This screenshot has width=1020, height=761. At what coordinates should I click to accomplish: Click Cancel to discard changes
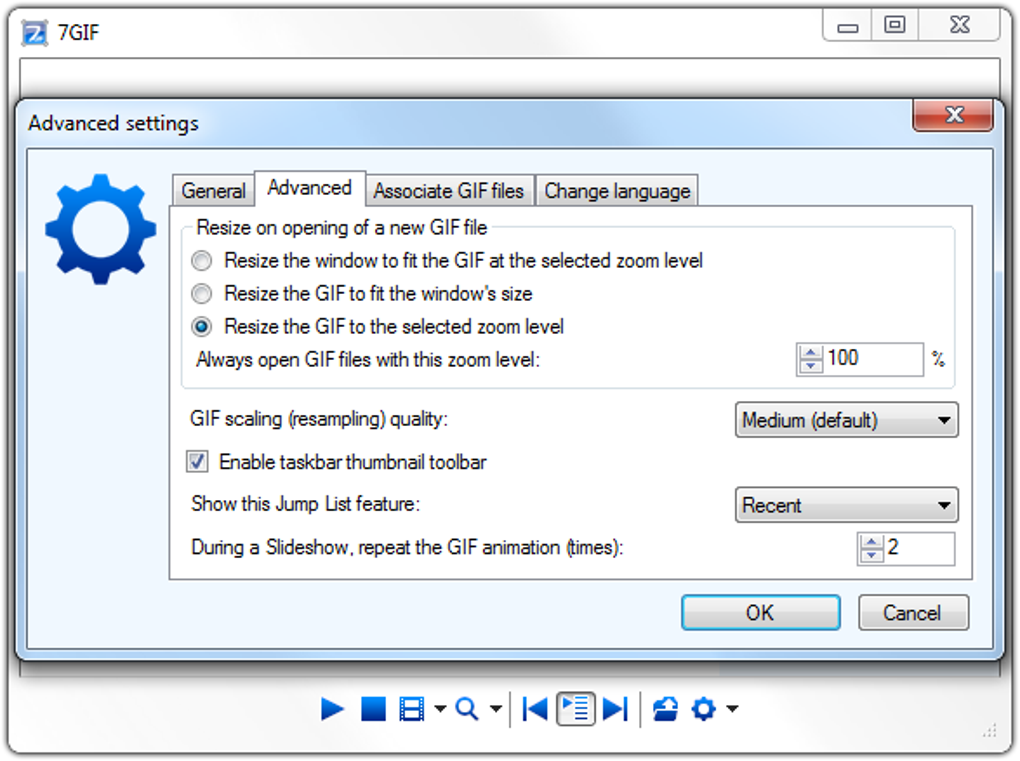tap(912, 613)
